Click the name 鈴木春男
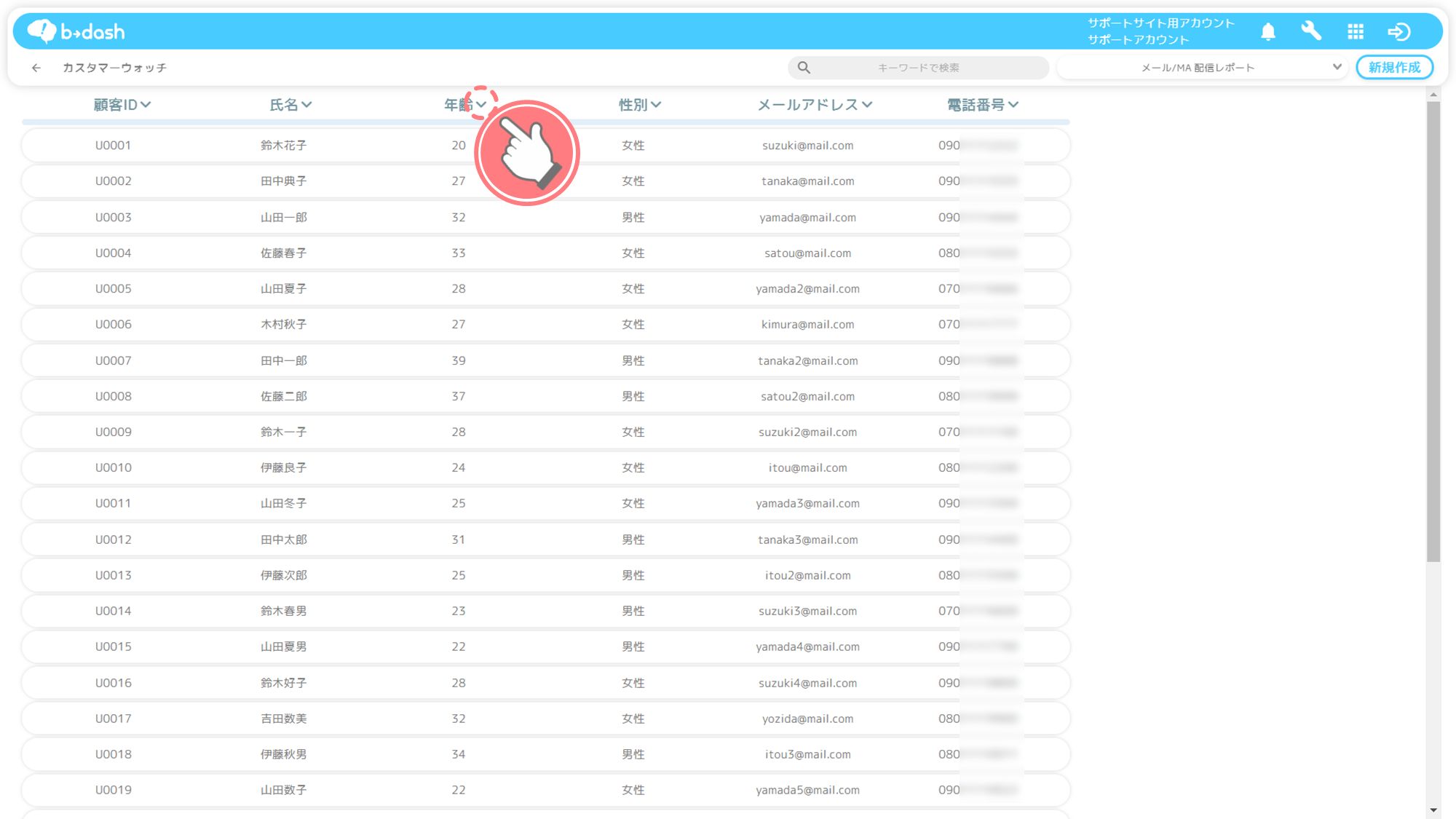This screenshot has height=819, width=1456. coord(284,612)
